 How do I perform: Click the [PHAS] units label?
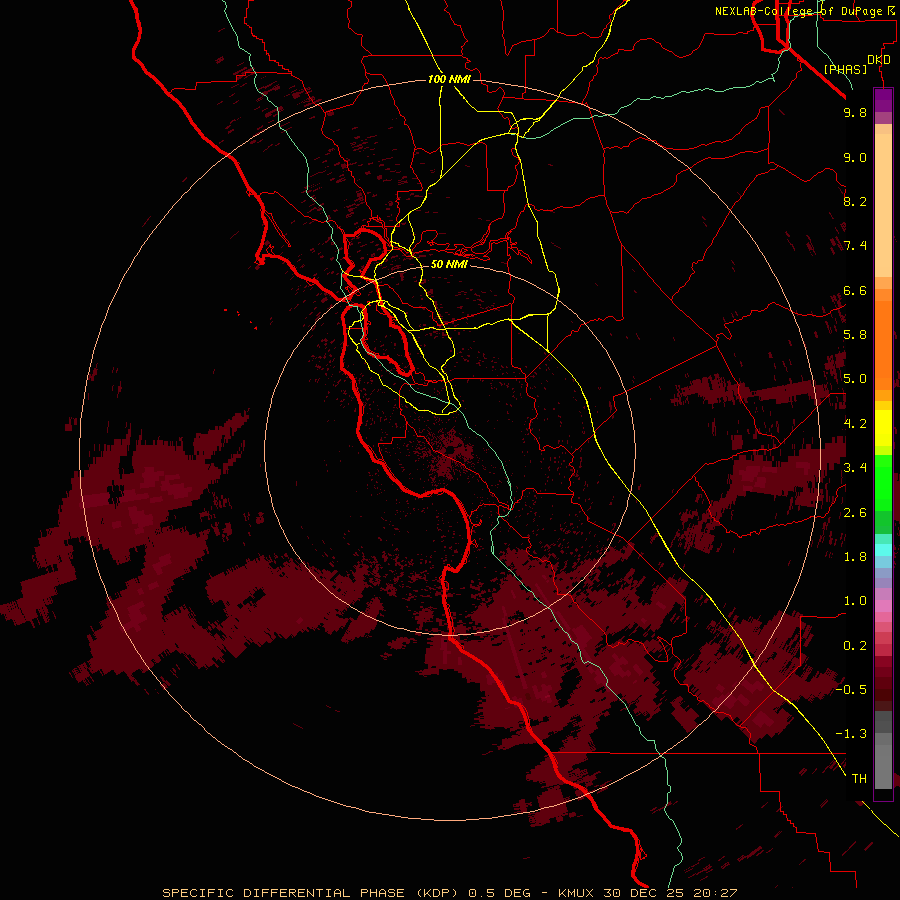pos(845,69)
